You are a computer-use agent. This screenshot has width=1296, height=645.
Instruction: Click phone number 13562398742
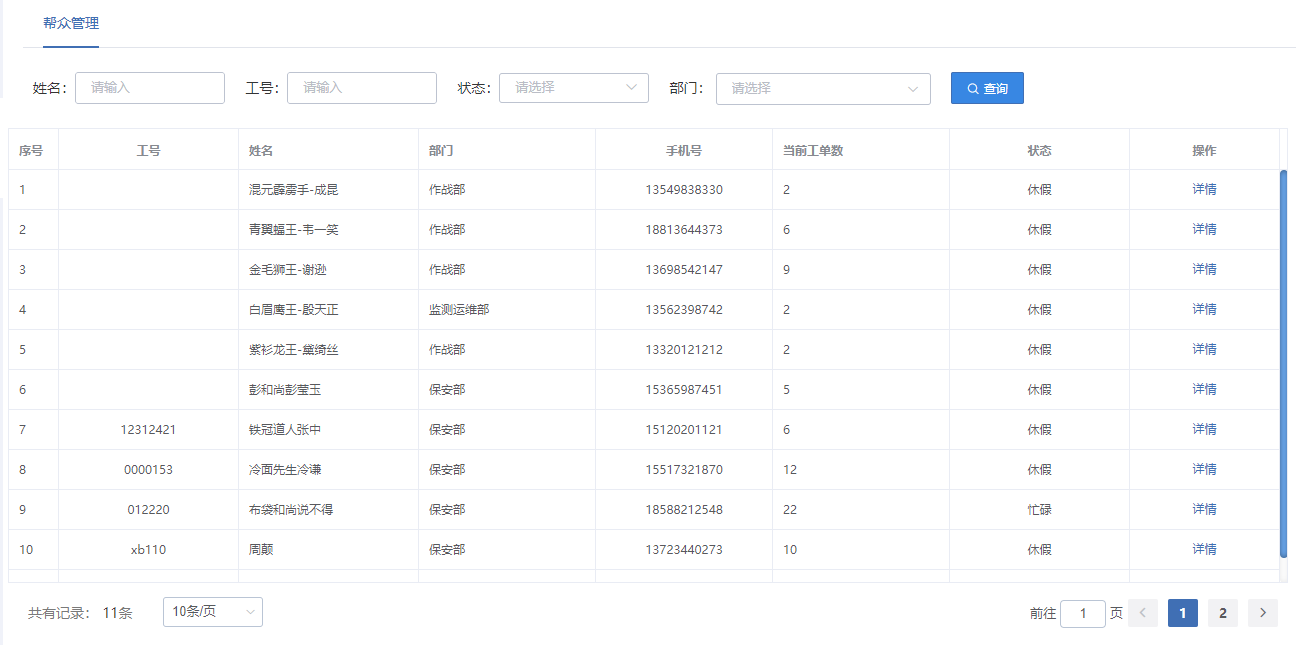(684, 309)
